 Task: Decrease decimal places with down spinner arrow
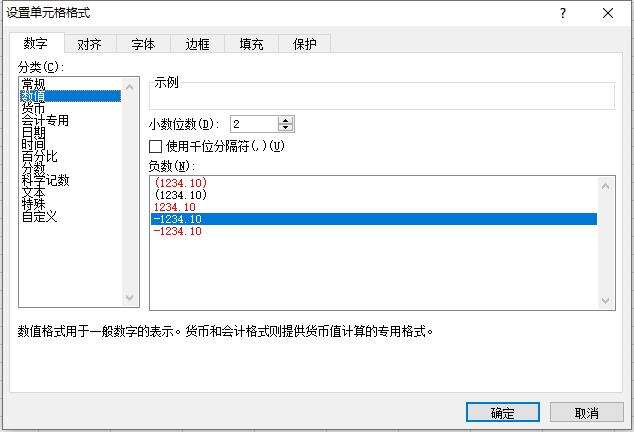coord(285,127)
